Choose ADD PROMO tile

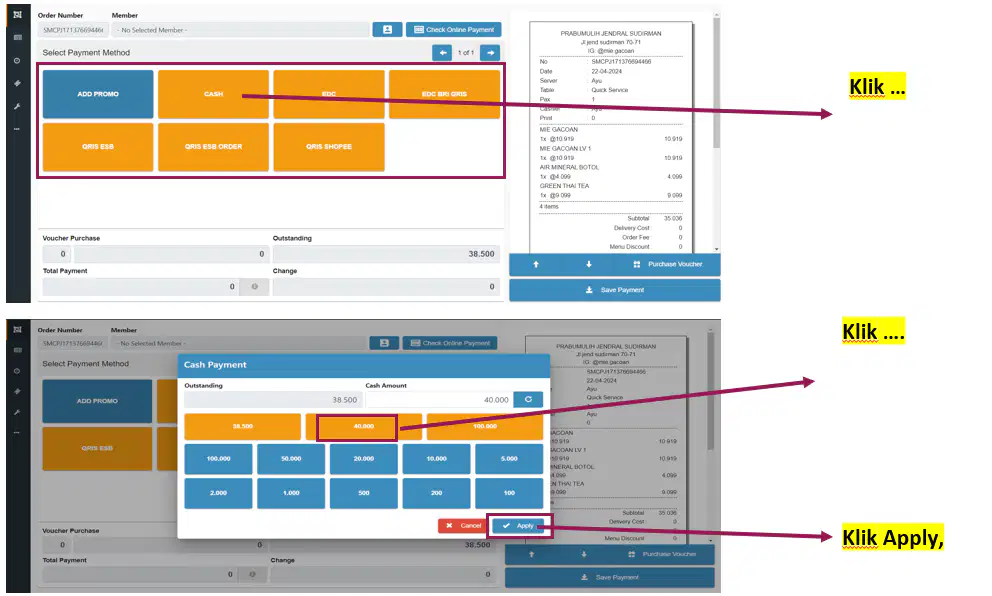point(98,94)
